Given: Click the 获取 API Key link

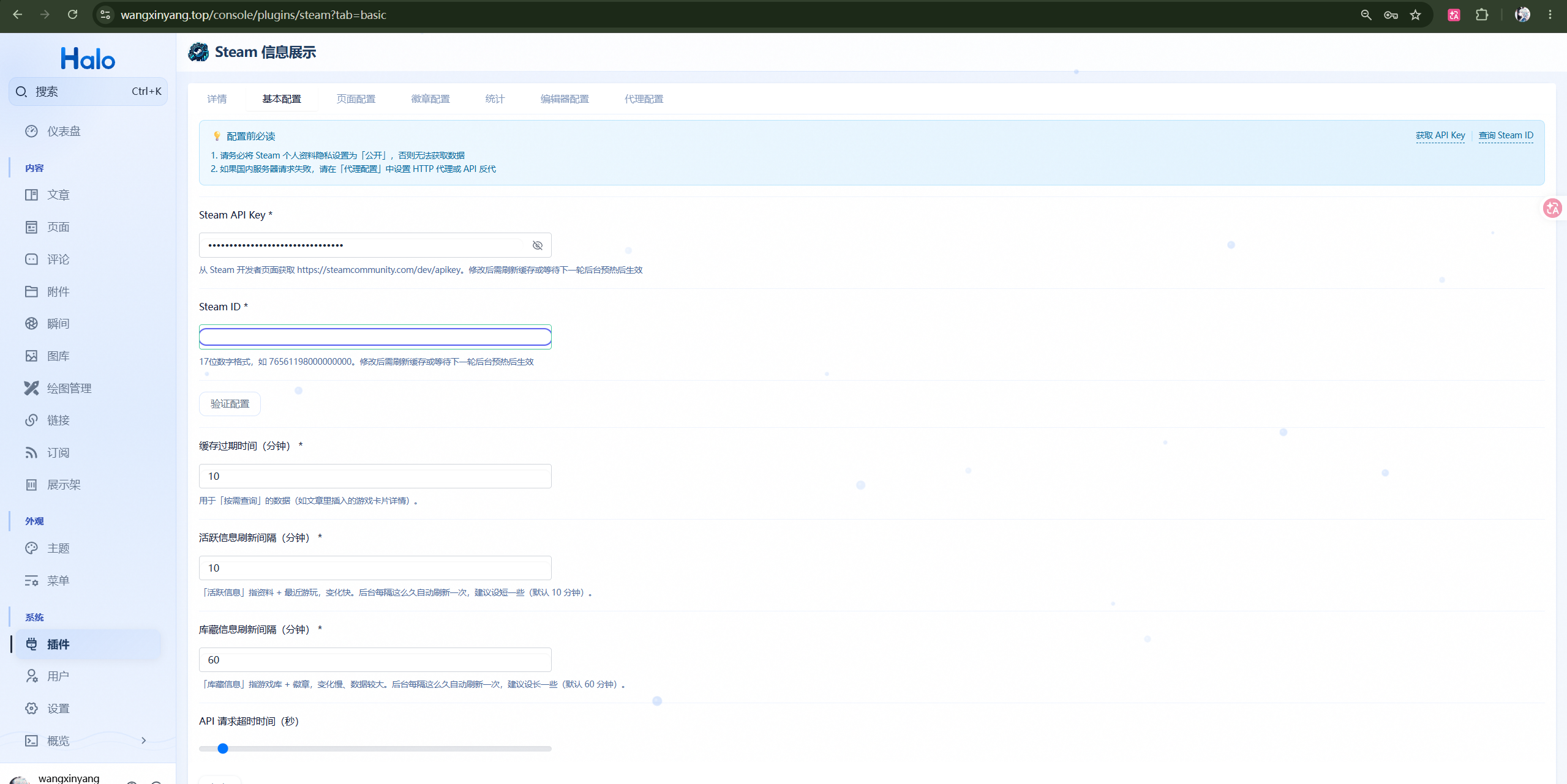Looking at the screenshot, I should coord(1440,135).
